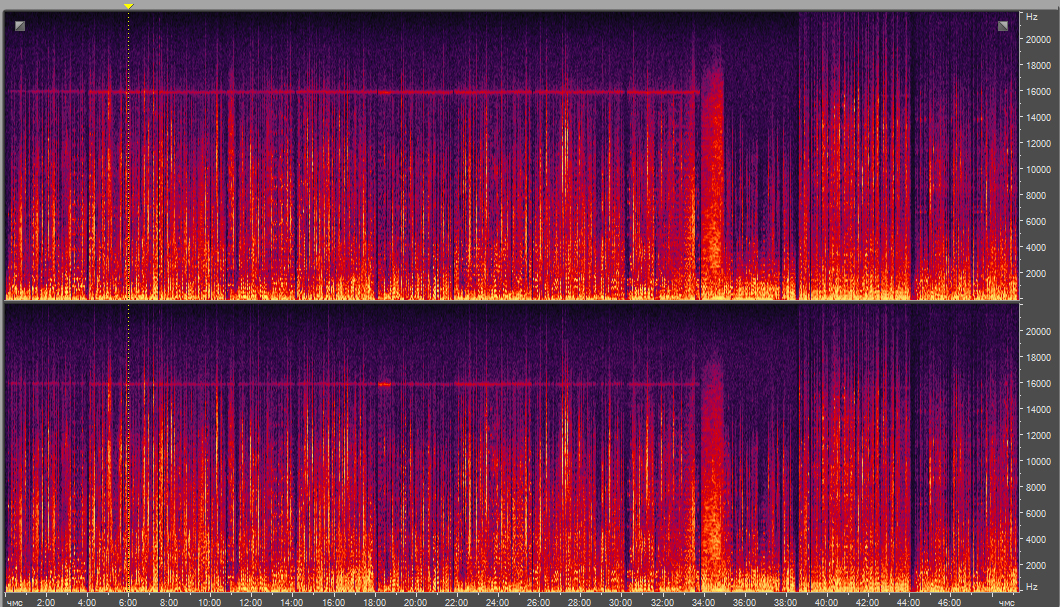Click the 46:00 mark on the time ruler
Image resolution: width=1060 pixels, height=607 pixels.
[x=949, y=602]
